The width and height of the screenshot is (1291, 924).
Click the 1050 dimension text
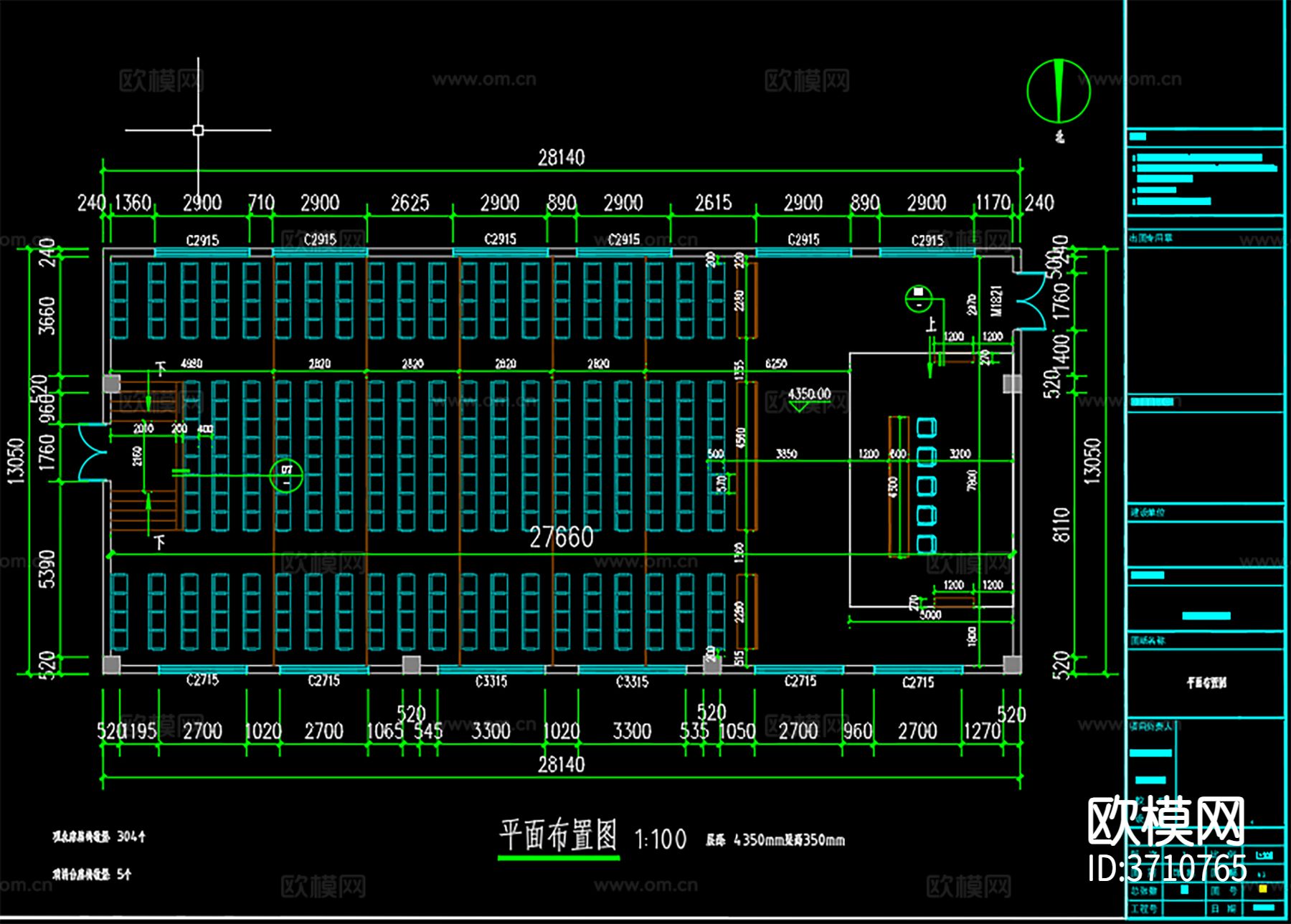pyautogui.click(x=737, y=731)
